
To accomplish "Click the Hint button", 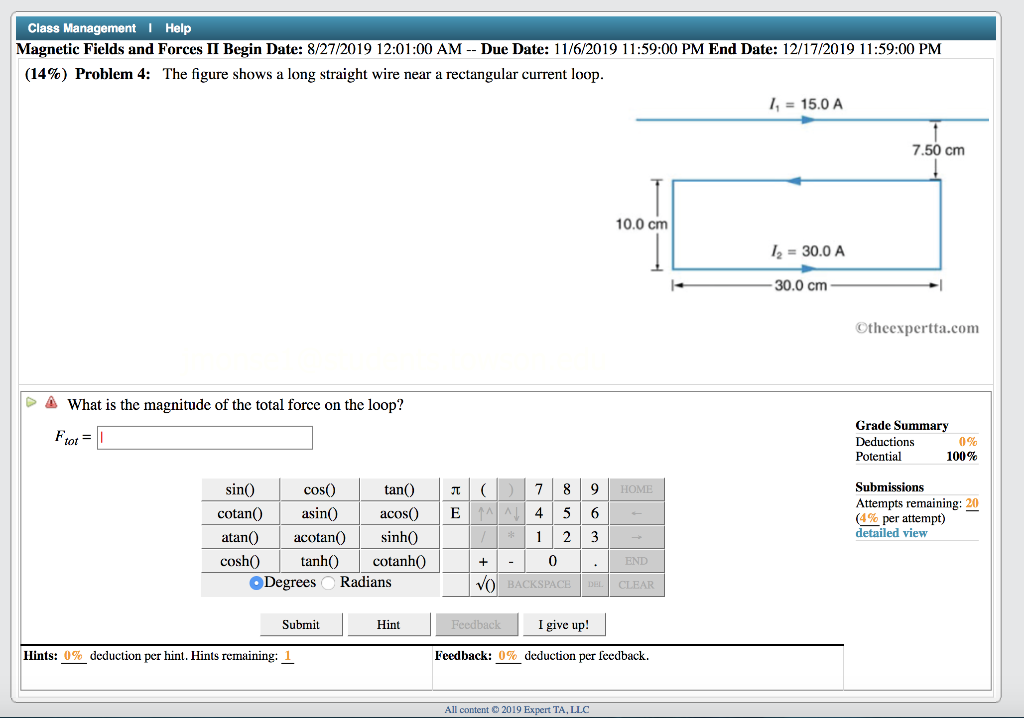I will (x=389, y=624).
